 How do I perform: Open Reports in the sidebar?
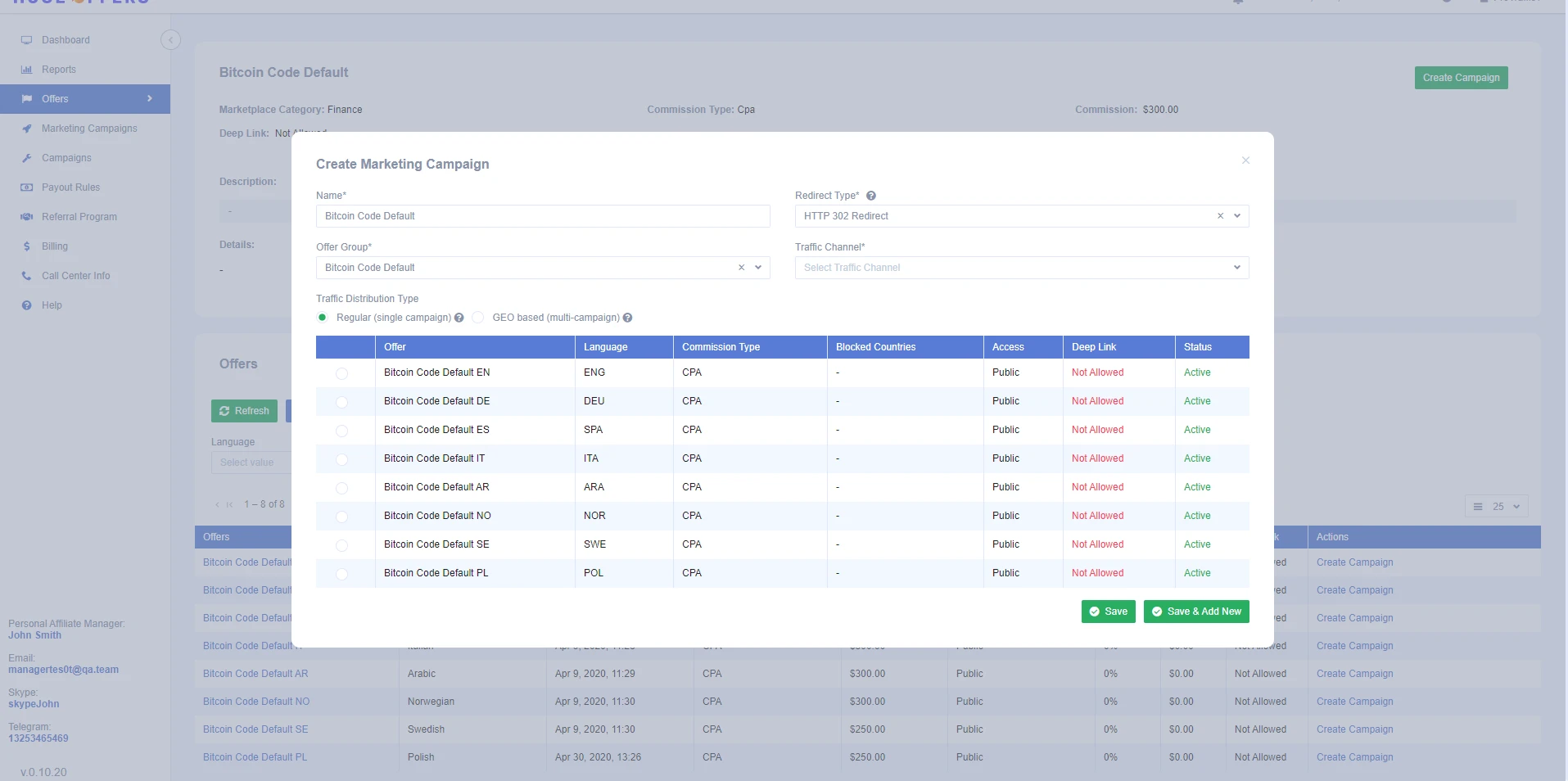pyautogui.click(x=58, y=70)
